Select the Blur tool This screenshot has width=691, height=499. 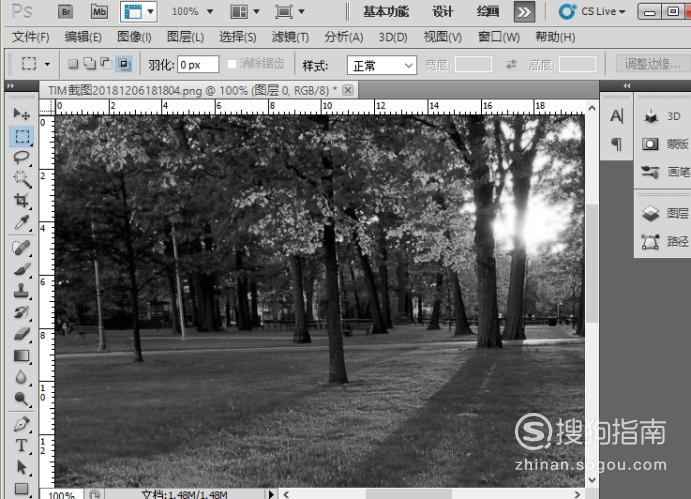pyautogui.click(x=21, y=377)
